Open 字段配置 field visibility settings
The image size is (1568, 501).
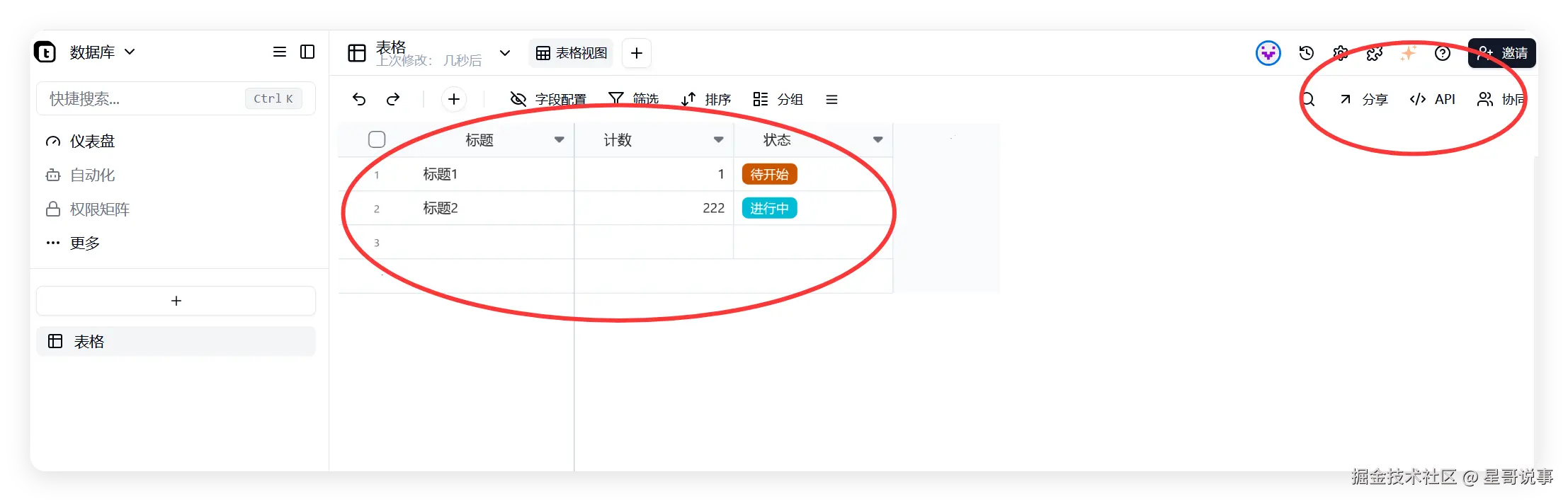[548, 99]
